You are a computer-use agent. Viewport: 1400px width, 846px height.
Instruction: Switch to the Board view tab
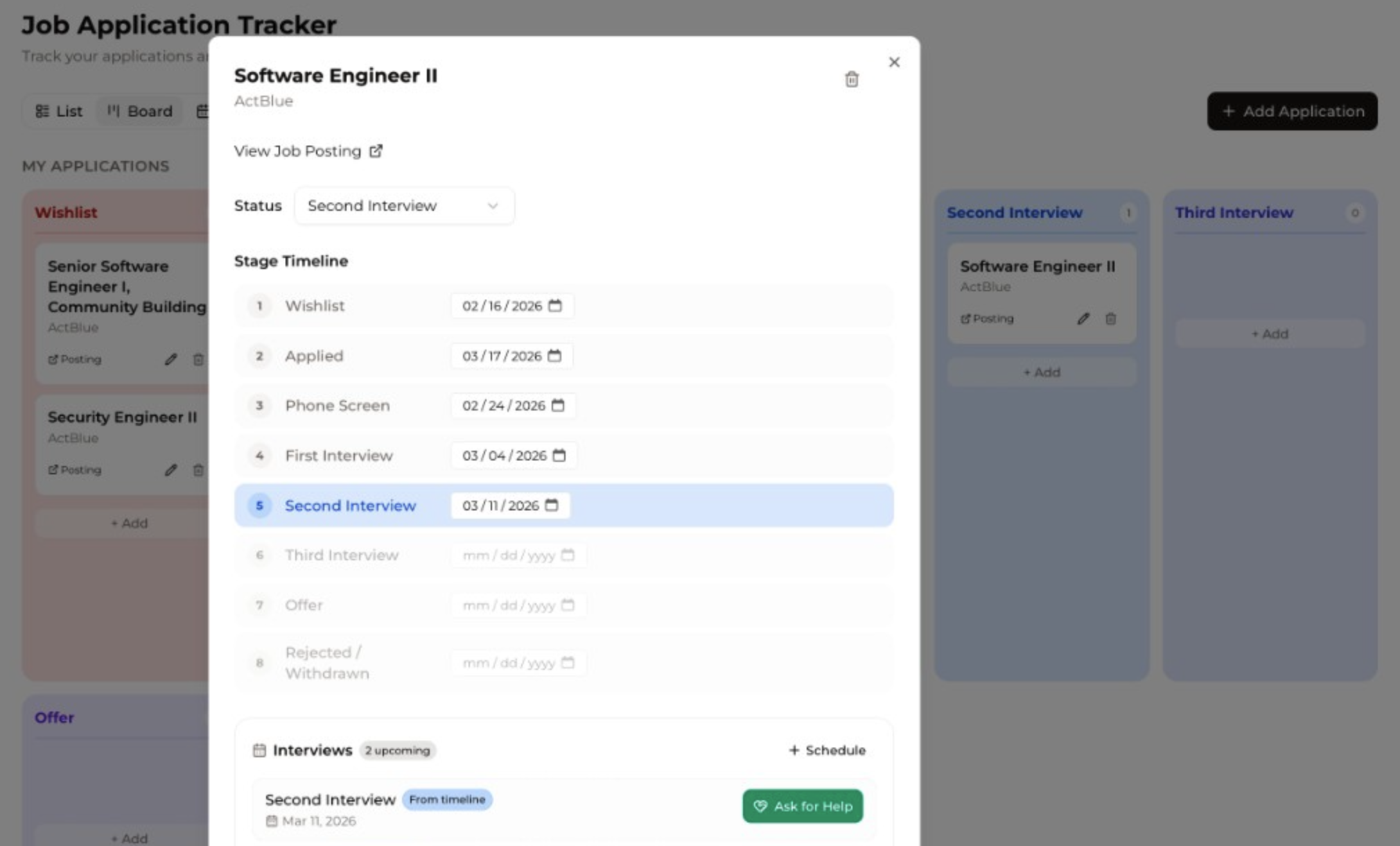click(139, 112)
